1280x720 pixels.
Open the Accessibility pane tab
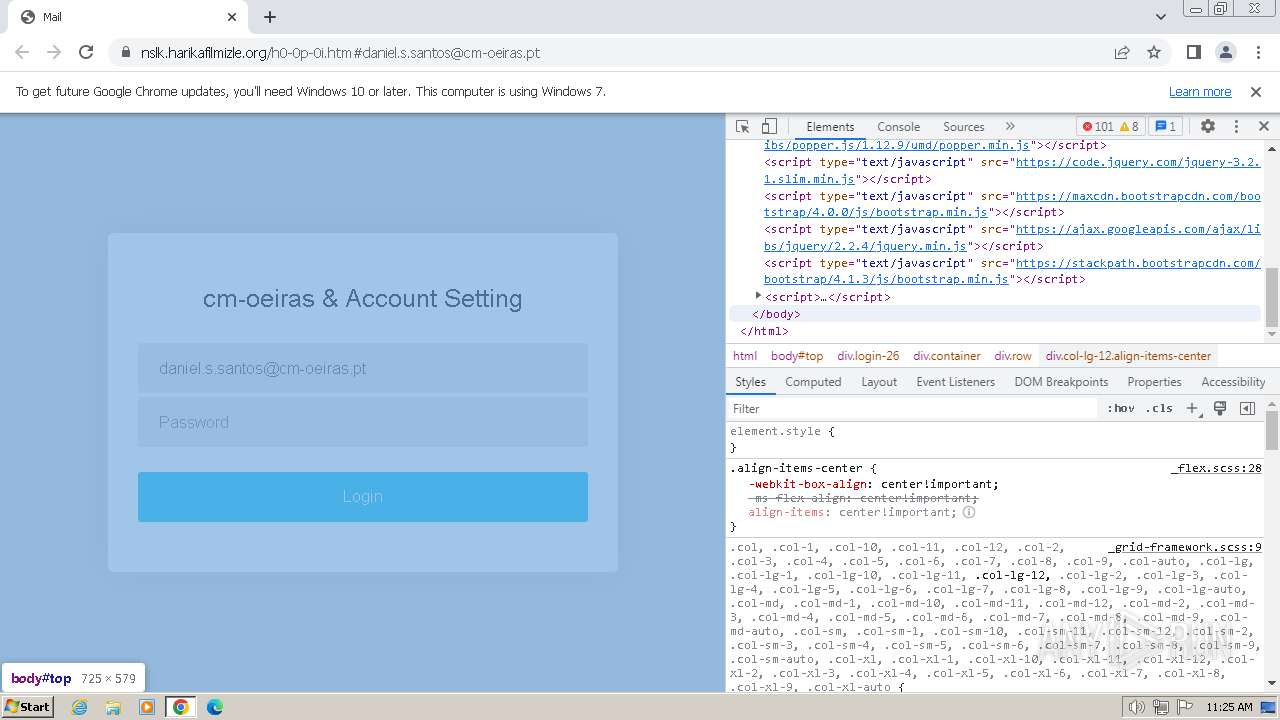1233,382
